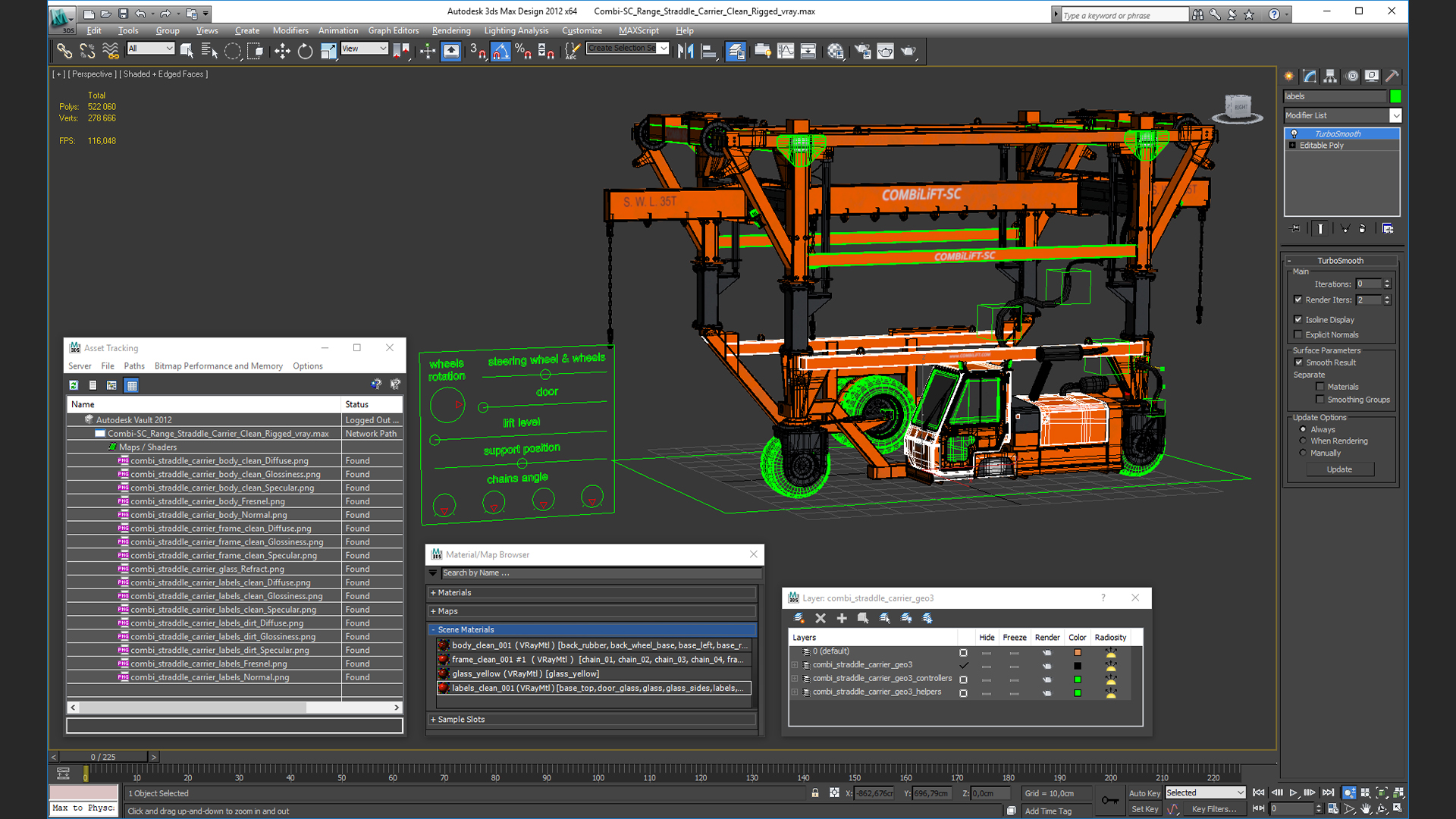The height and width of the screenshot is (819, 1456).
Task: Toggle Percent Snap in the toolbar
Action: [x=523, y=51]
